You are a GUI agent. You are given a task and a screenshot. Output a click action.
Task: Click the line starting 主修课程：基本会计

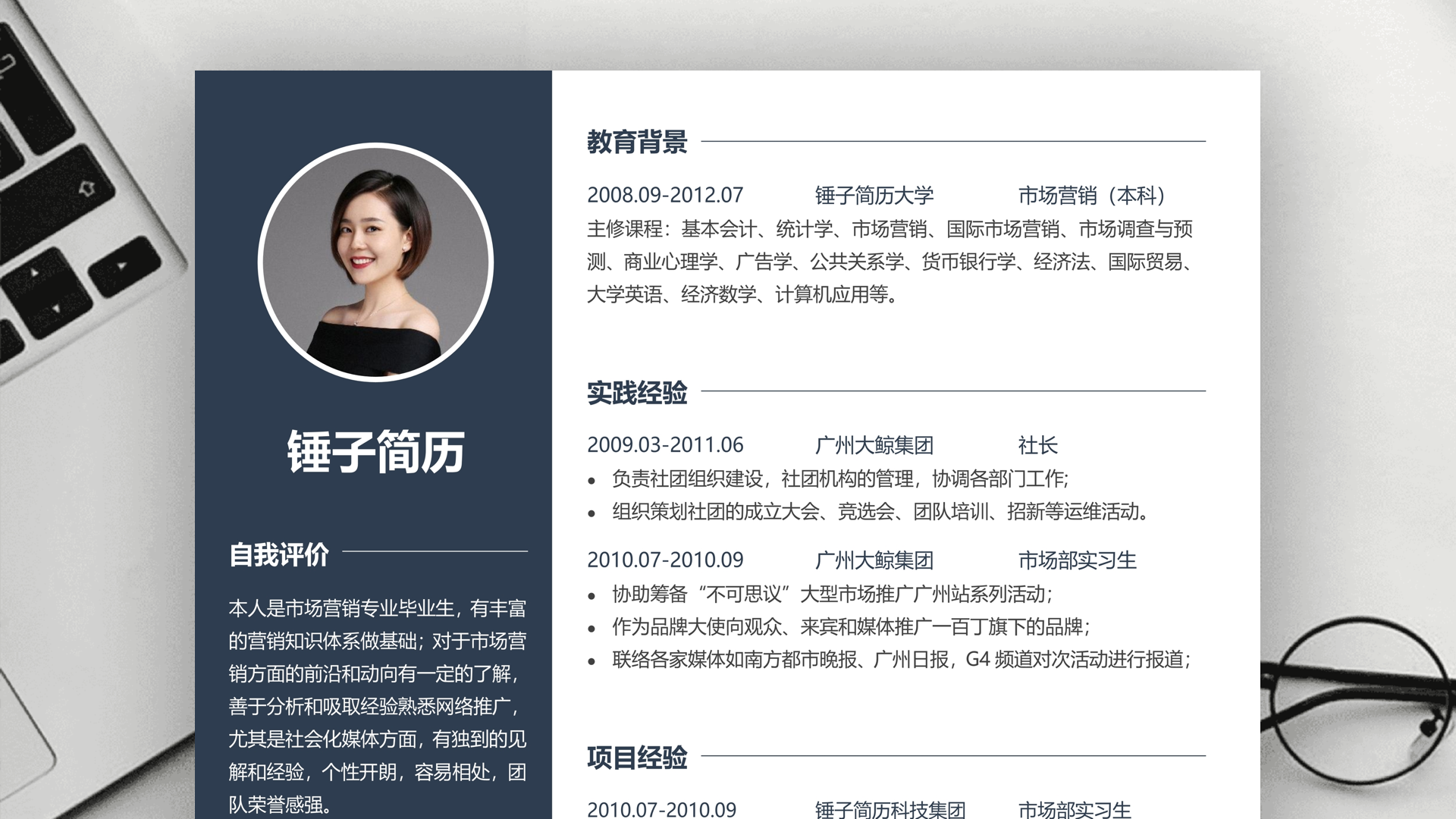890,229
